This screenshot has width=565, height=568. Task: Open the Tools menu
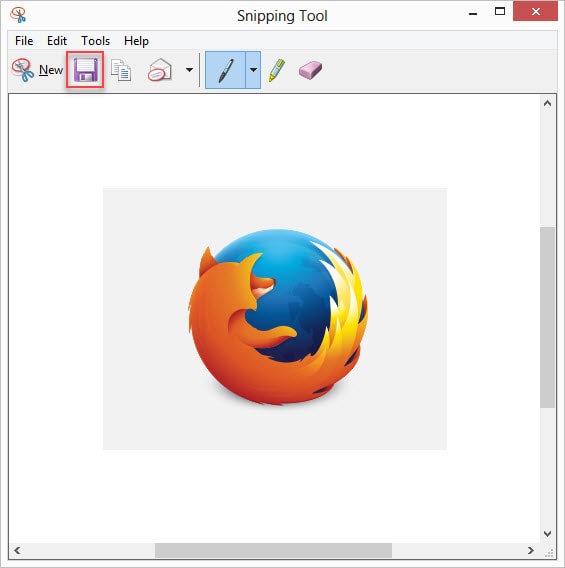click(96, 41)
